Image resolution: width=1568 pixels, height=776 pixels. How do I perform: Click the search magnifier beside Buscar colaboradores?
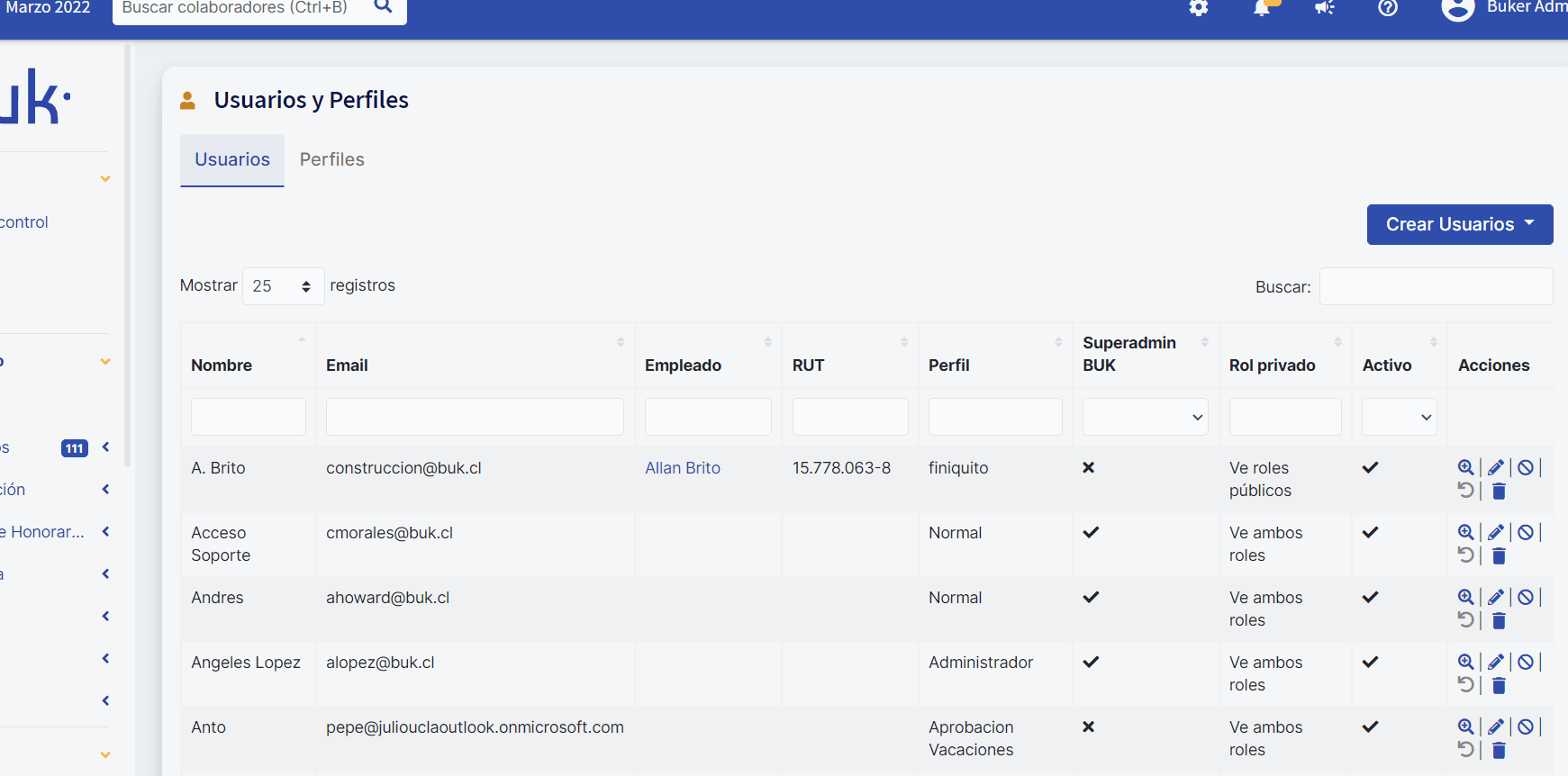coord(383,7)
